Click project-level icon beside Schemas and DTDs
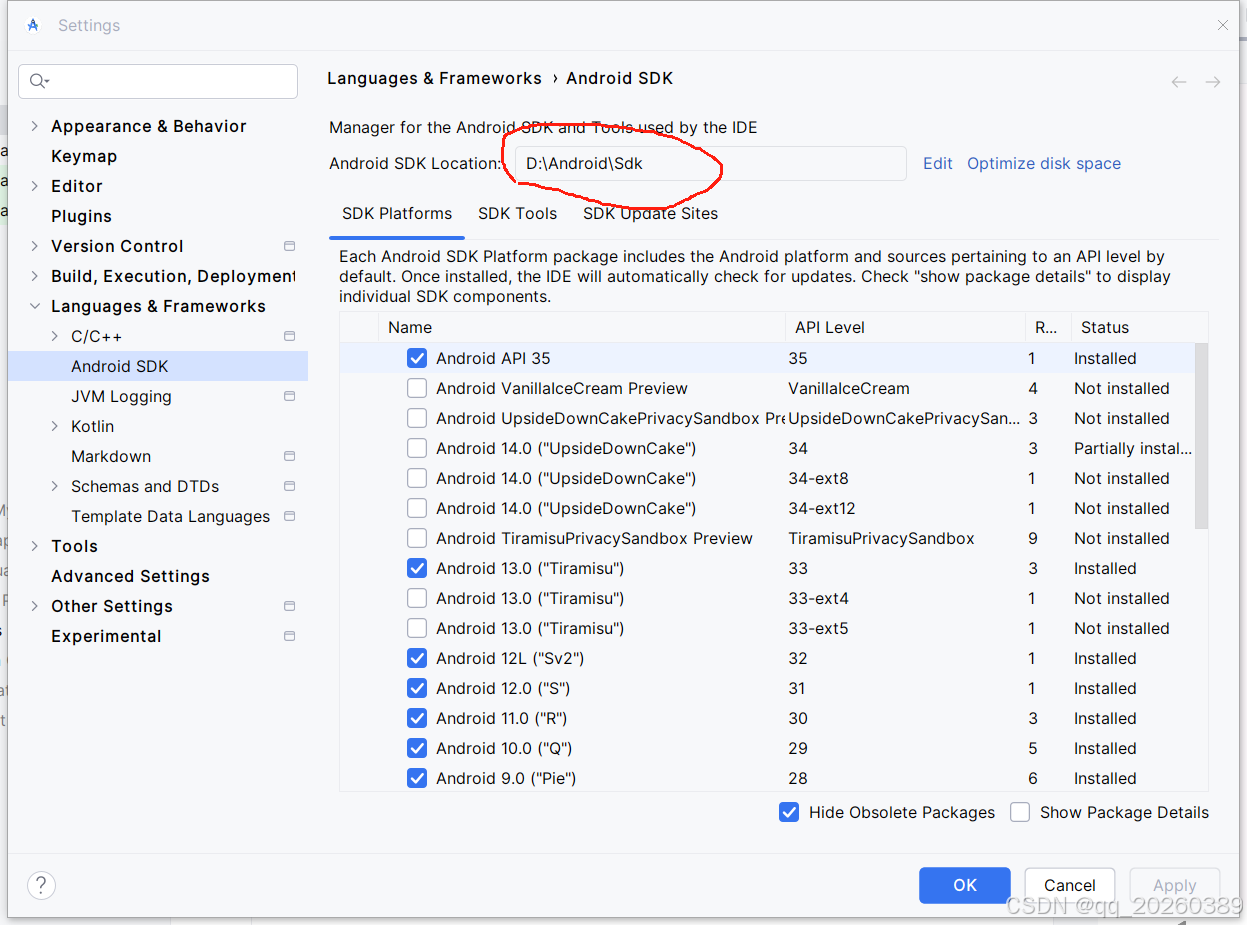The width and height of the screenshot is (1247, 925). [289, 486]
